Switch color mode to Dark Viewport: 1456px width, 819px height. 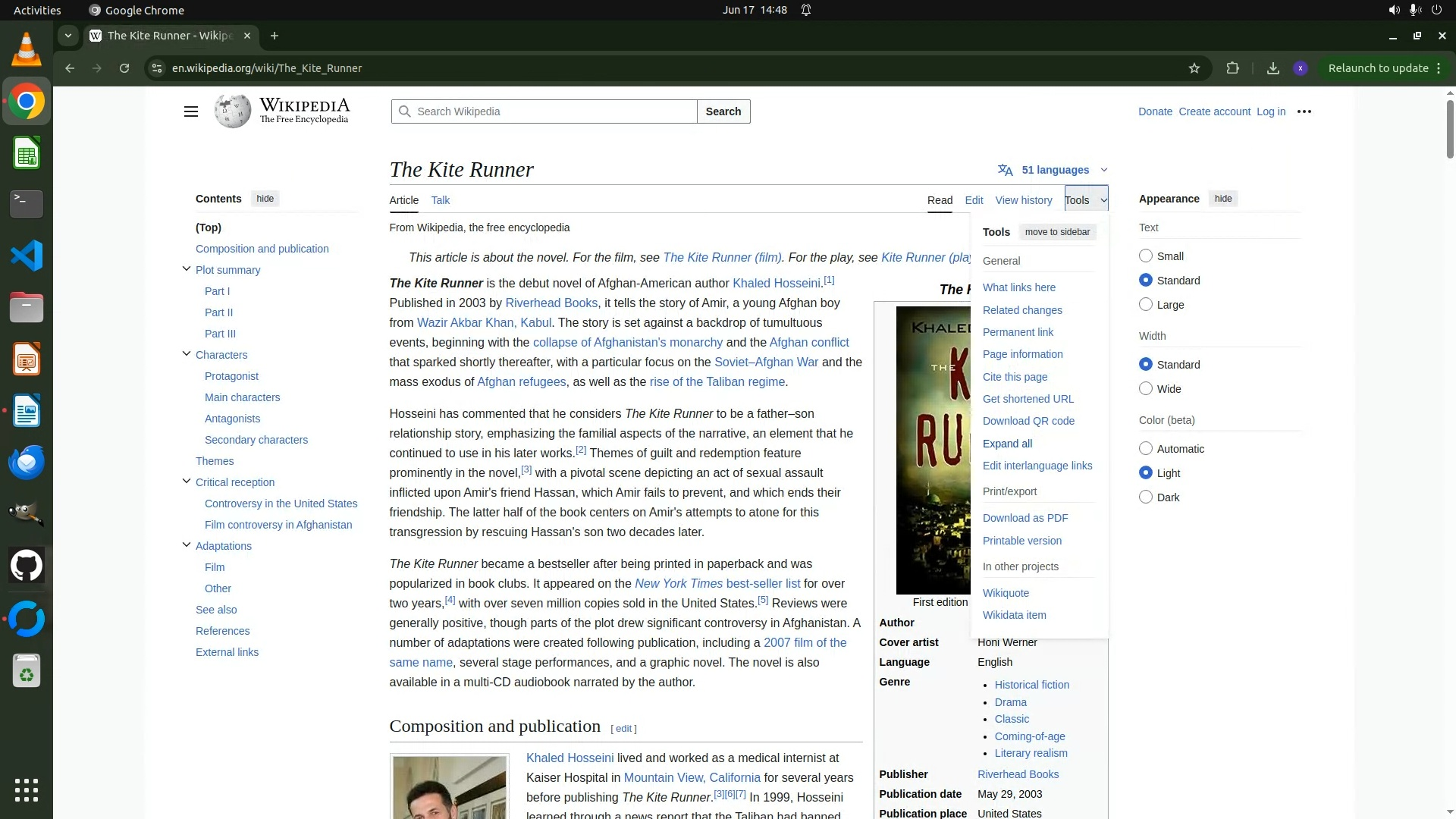click(x=1146, y=497)
